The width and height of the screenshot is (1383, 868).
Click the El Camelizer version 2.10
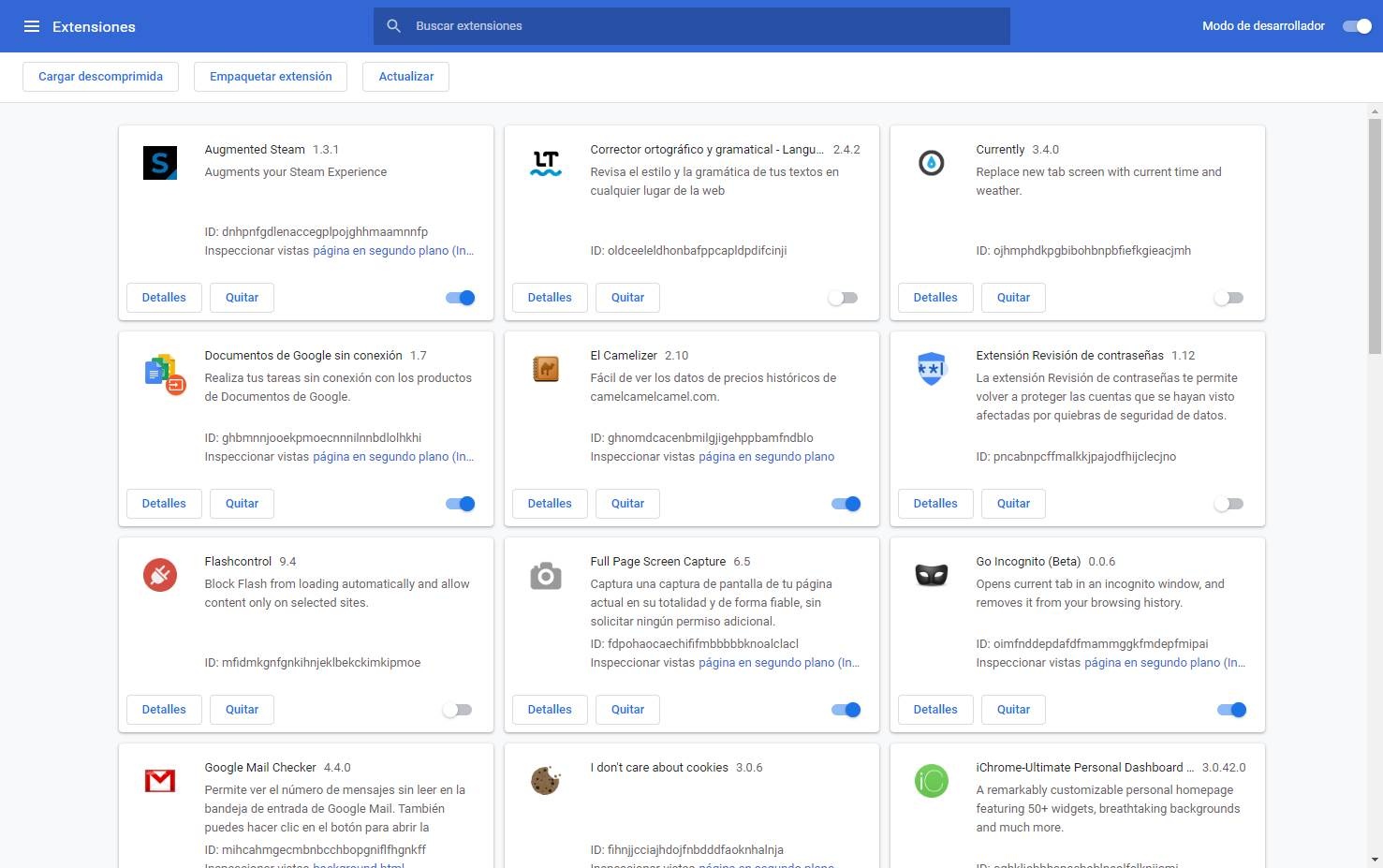[676, 356]
